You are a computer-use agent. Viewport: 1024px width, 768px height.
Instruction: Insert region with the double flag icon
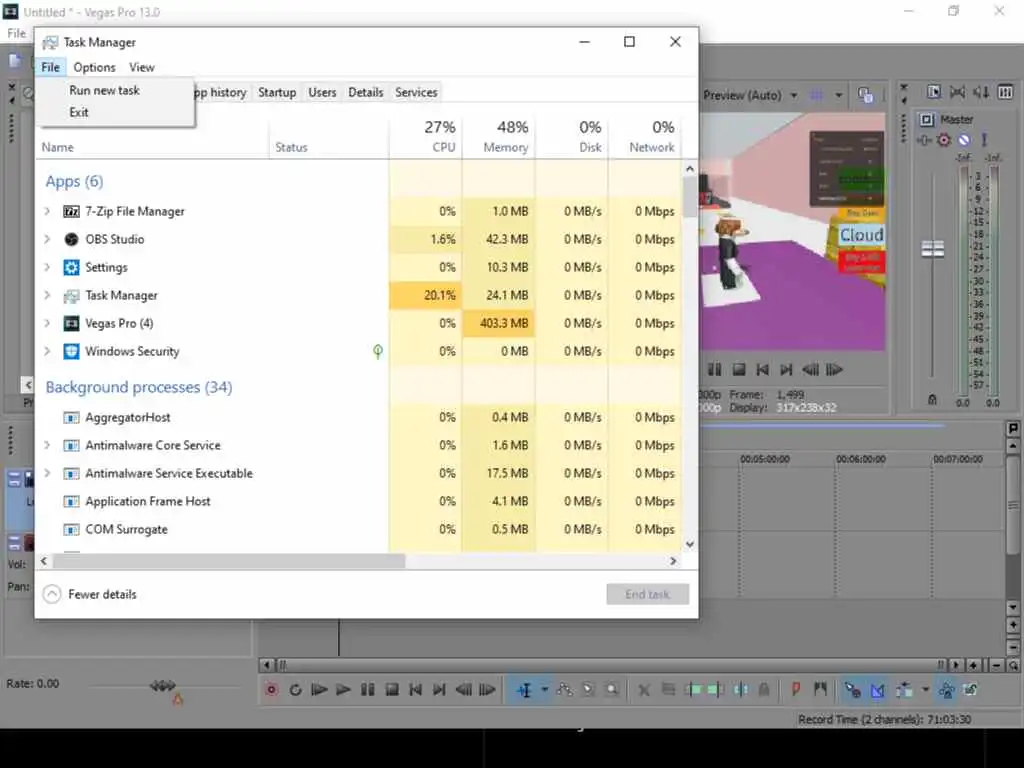(x=820, y=689)
